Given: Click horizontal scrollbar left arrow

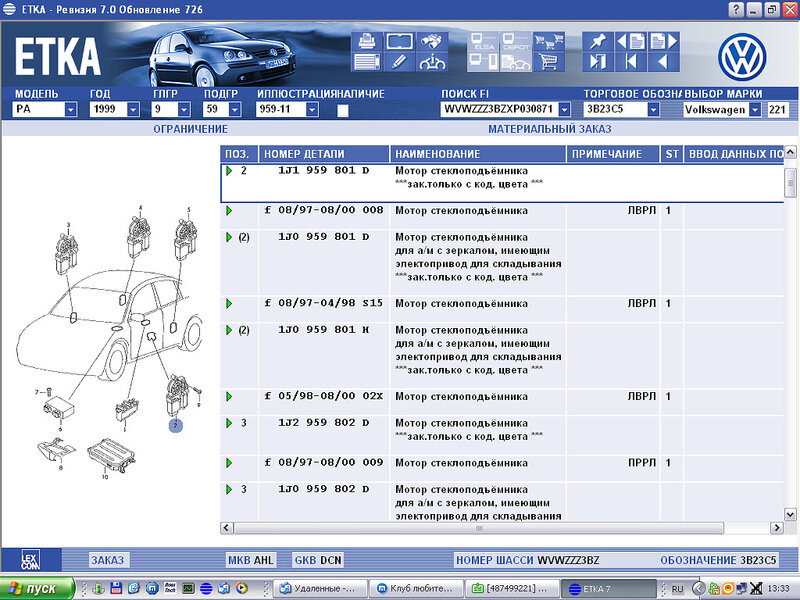Looking at the screenshot, I should 227,528.
